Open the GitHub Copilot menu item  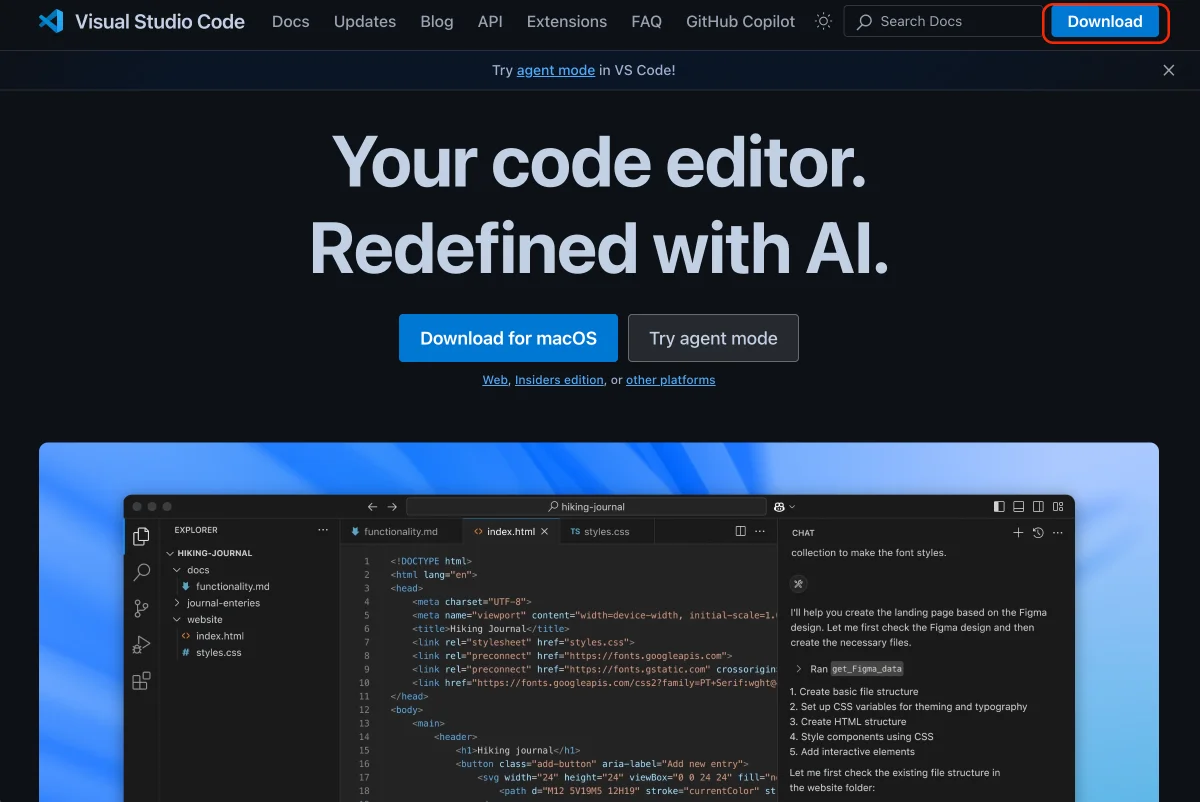coord(741,21)
